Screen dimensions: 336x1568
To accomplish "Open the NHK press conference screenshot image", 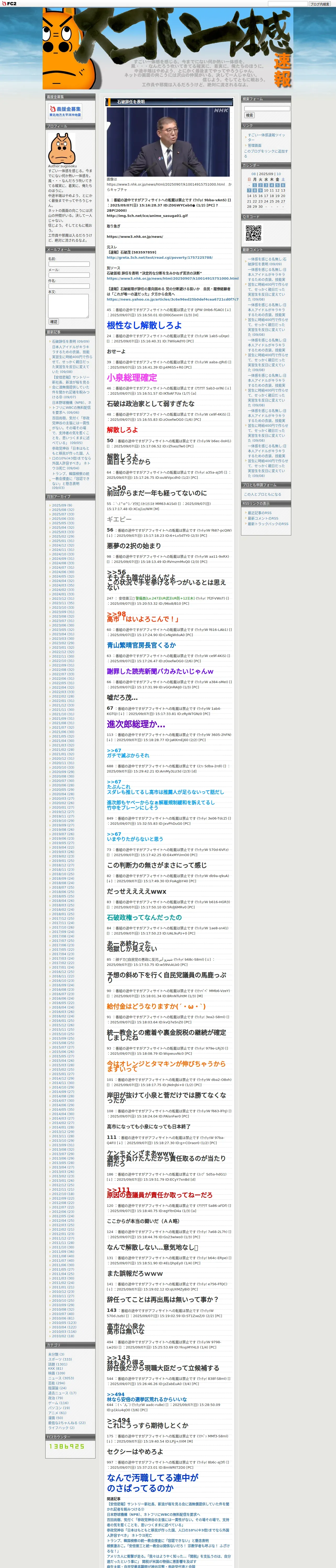I will [168, 142].
